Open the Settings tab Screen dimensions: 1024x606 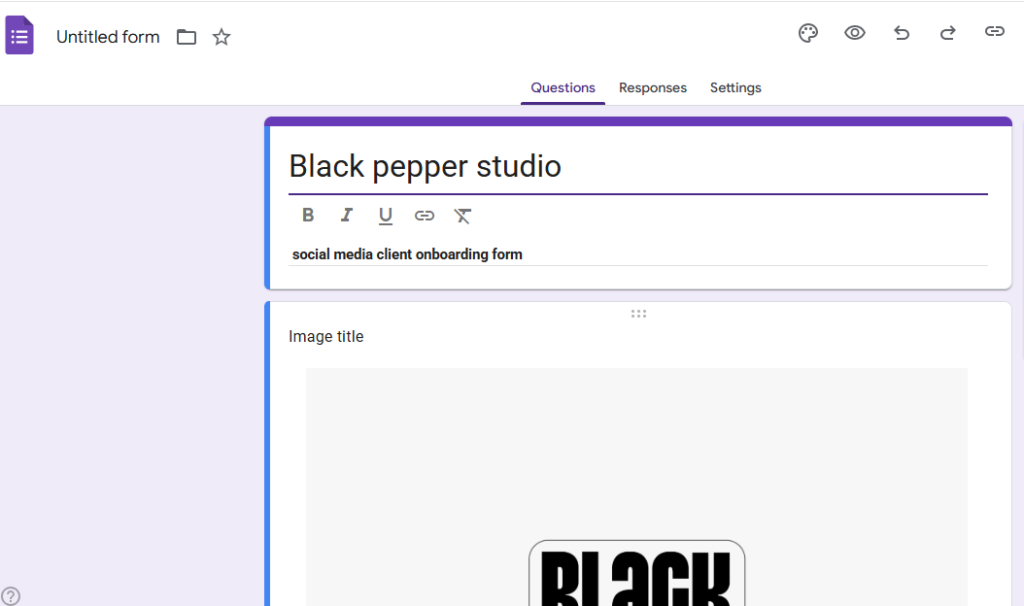tap(735, 88)
